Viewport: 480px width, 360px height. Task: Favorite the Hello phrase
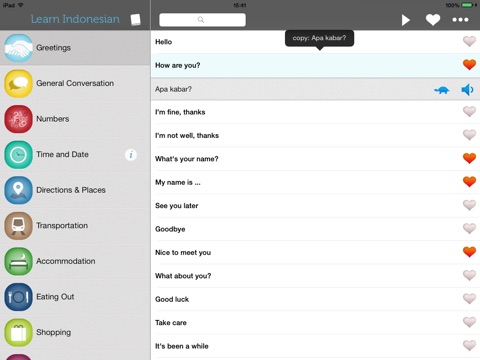(469, 41)
